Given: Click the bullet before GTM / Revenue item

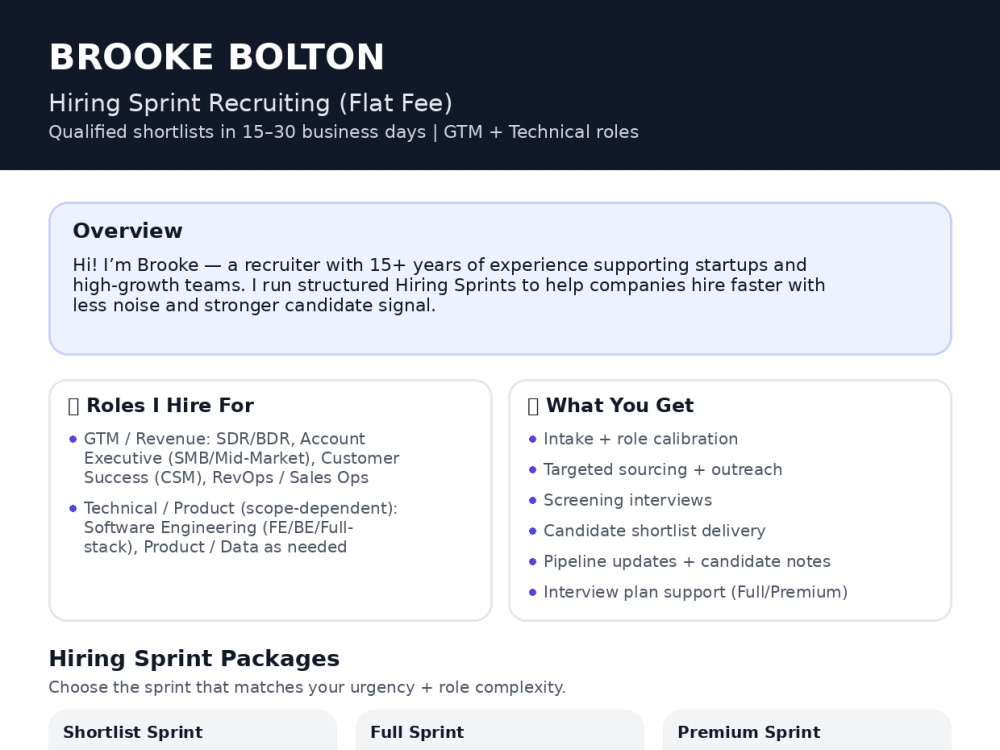Looking at the screenshot, I should click(73, 439).
